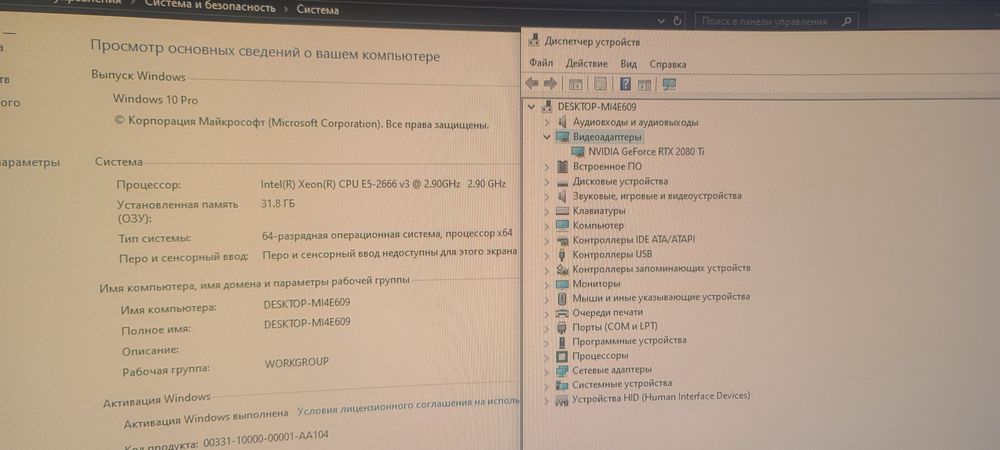
Task: Select the Звуковые, игровые и видеоустройства label
Action: [657, 196]
